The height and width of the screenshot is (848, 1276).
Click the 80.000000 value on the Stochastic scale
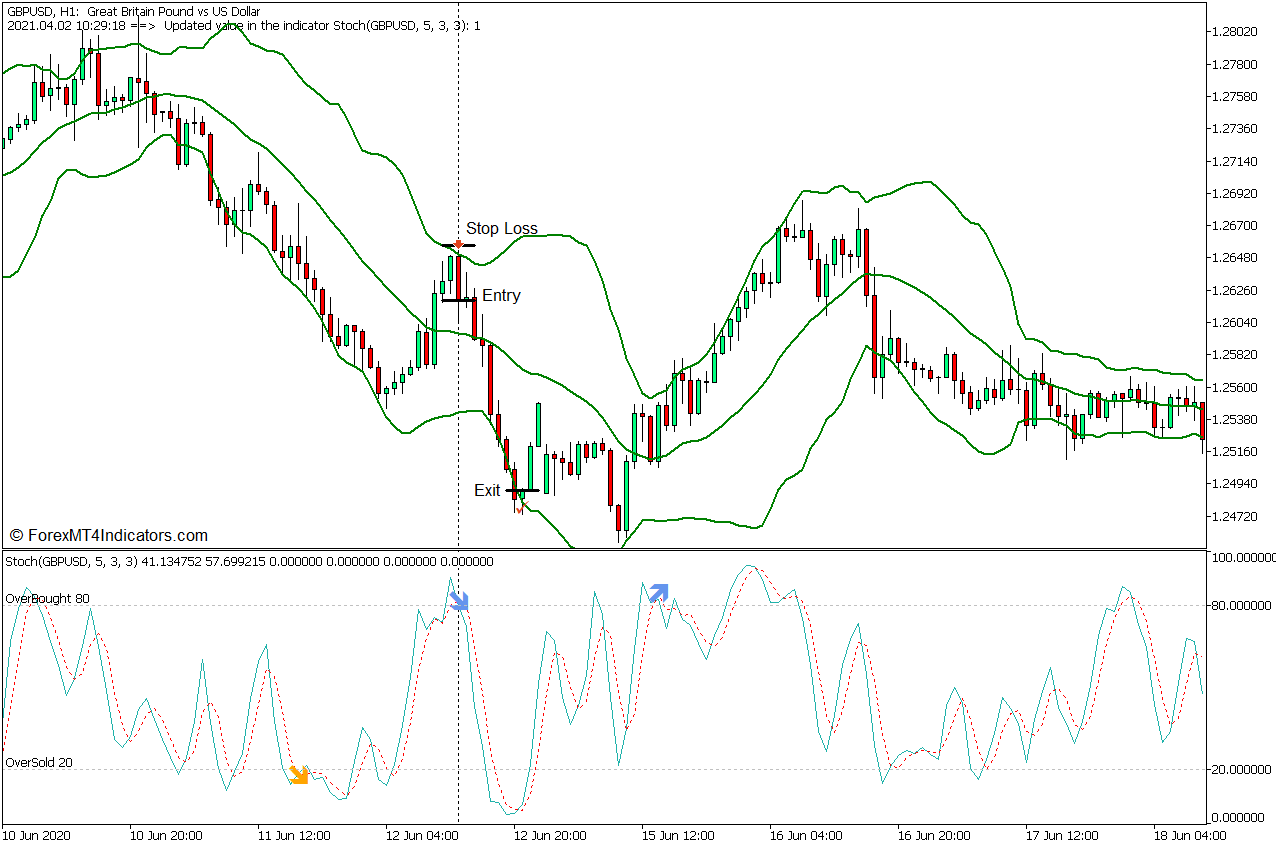[x=1240, y=605]
